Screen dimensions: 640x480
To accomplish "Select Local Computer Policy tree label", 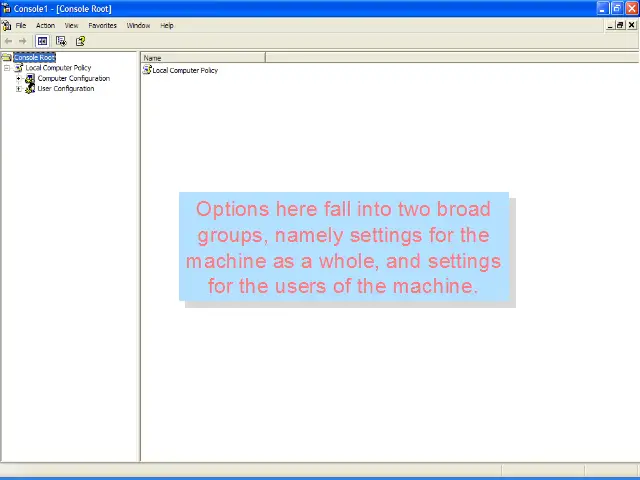I will [58, 68].
